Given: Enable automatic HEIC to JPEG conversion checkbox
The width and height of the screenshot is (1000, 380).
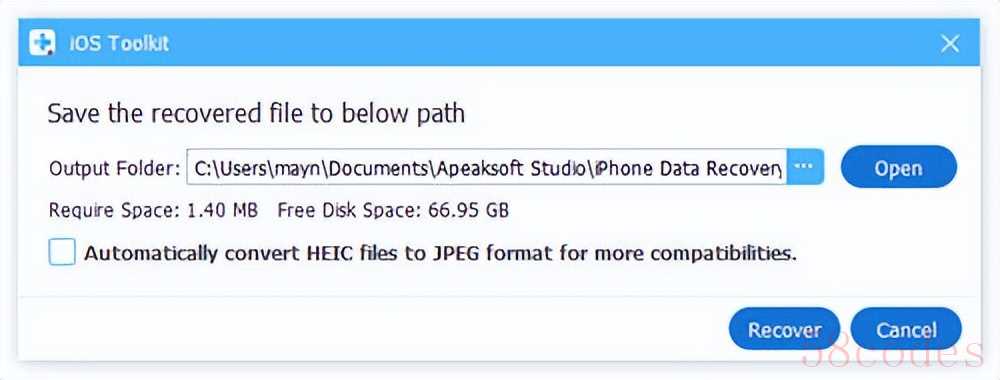Looking at the screenshot, I should coord(62,252).
